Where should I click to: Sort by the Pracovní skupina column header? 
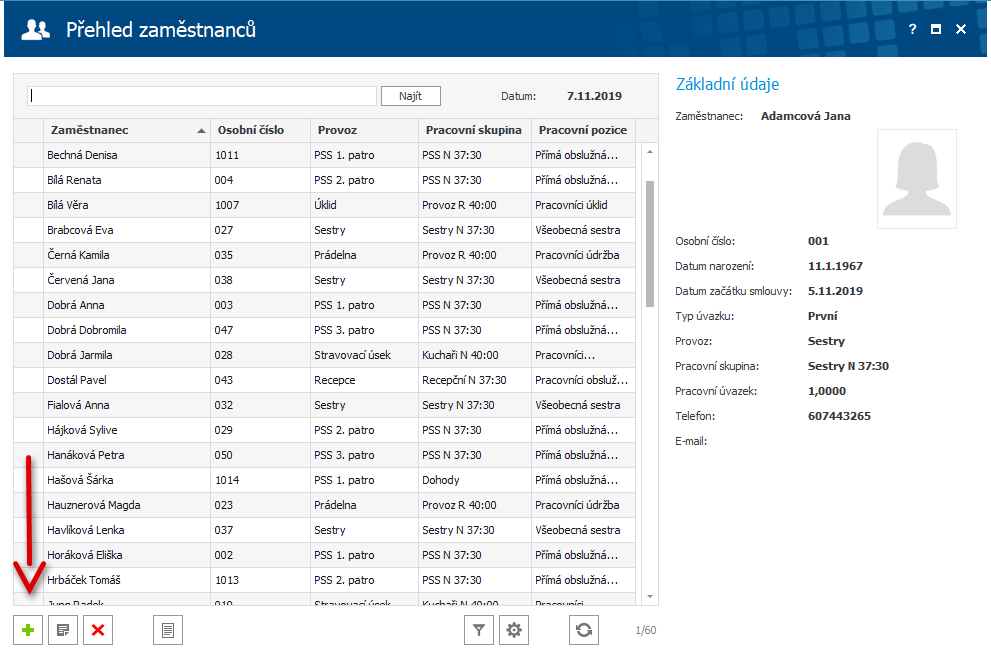pyautogui.click(x=475, y=130)
